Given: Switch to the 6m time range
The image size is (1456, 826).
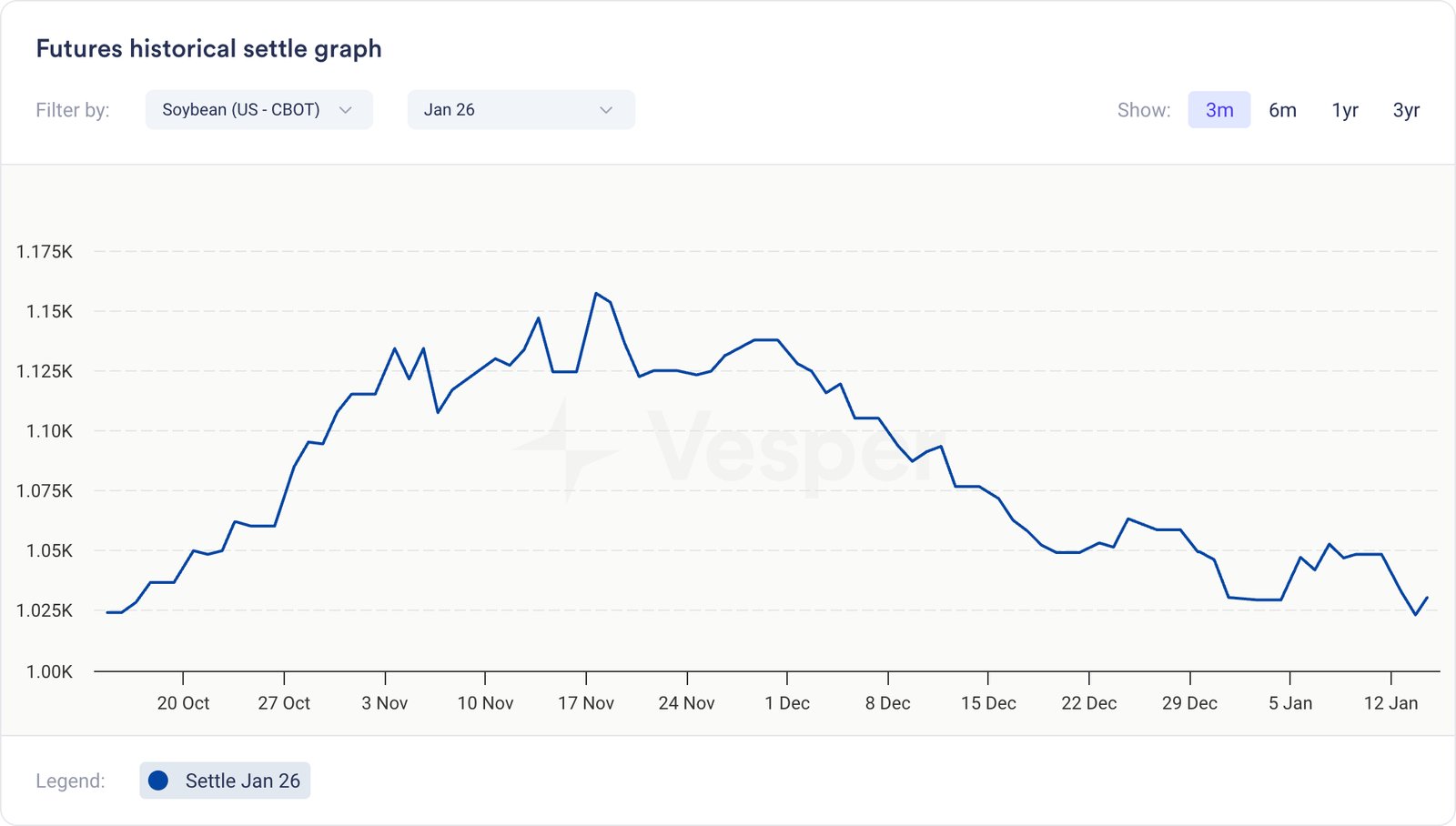Looking at the screenshot, I should (x=1282, y=110).
